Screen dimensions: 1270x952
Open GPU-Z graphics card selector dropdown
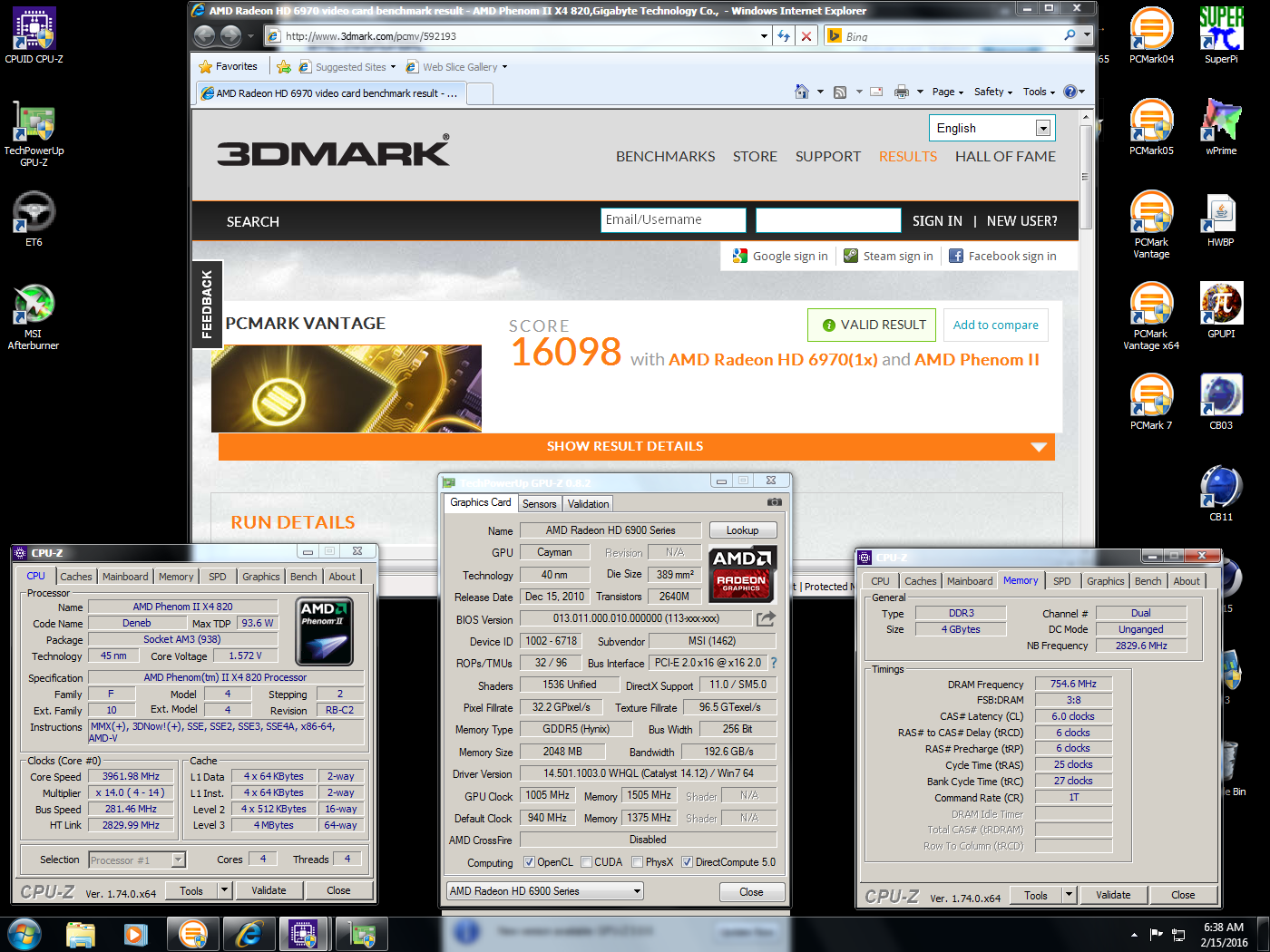[545, 891]
